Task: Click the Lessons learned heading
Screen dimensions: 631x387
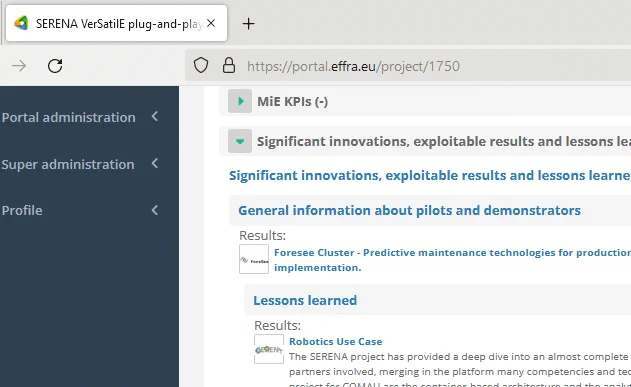Action: 305,301
